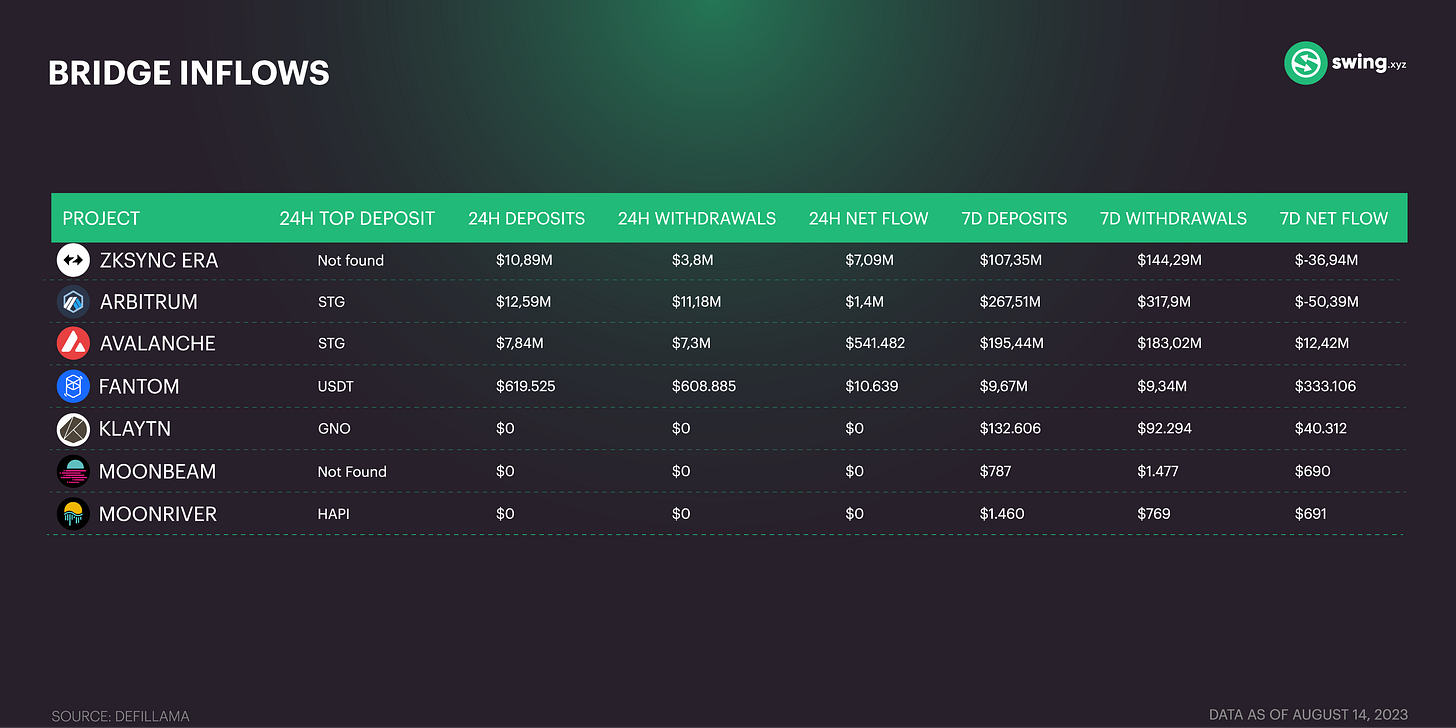
Task: Click the $11,18M withdrawals value
Action: [698, 301]
